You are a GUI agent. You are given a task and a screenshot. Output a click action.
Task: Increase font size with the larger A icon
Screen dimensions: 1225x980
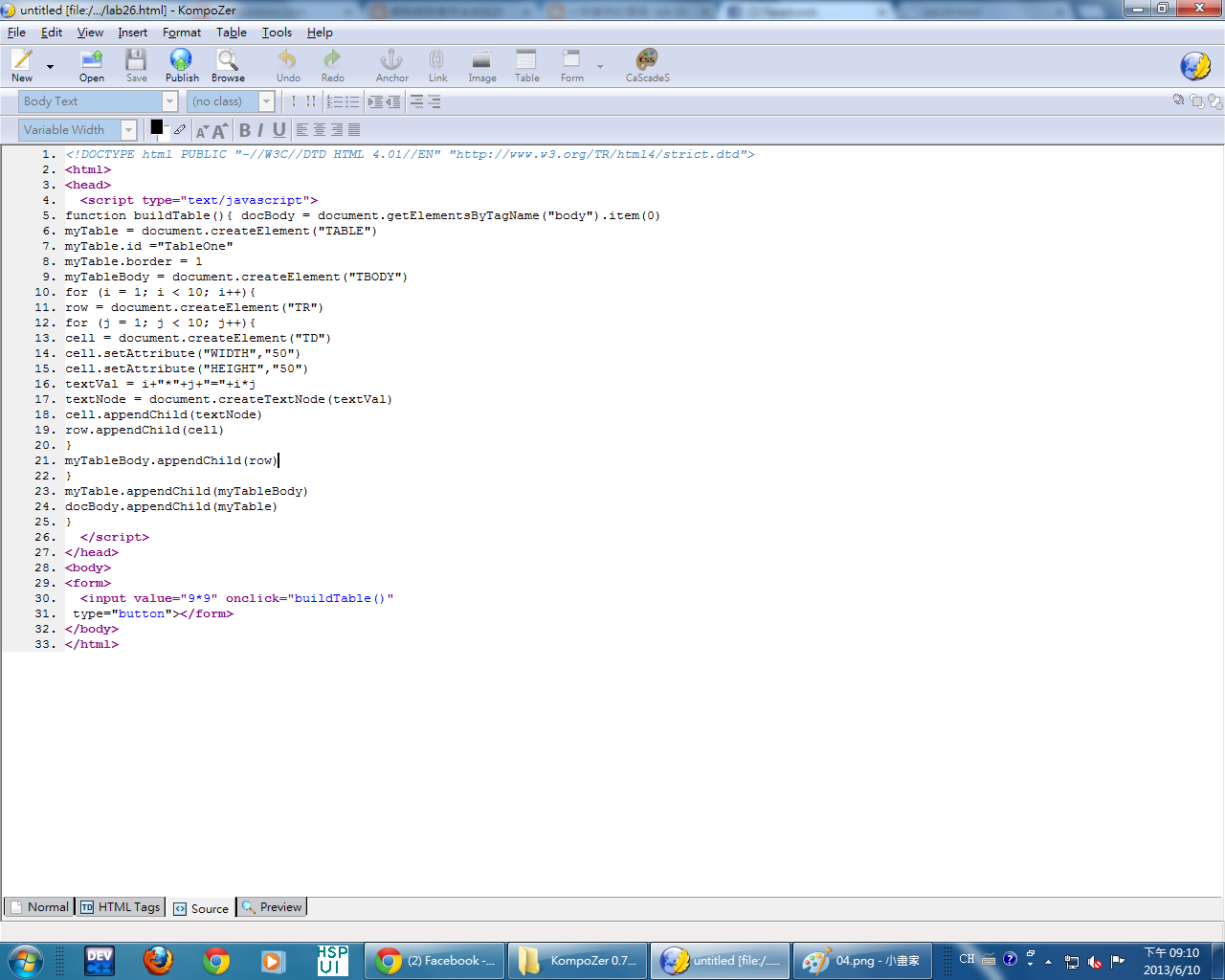219,130
